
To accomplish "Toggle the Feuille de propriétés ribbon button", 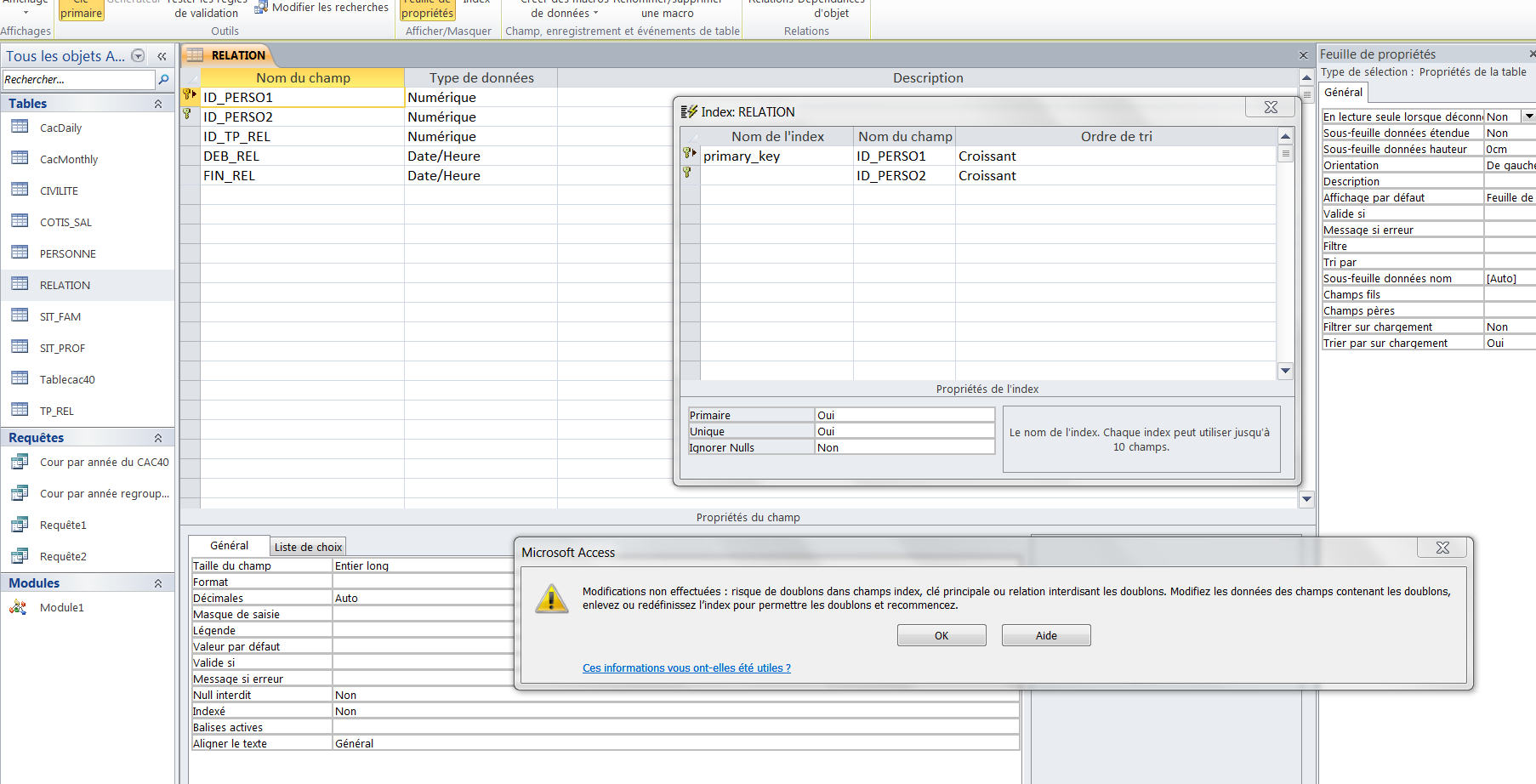I will click(428, 9).
